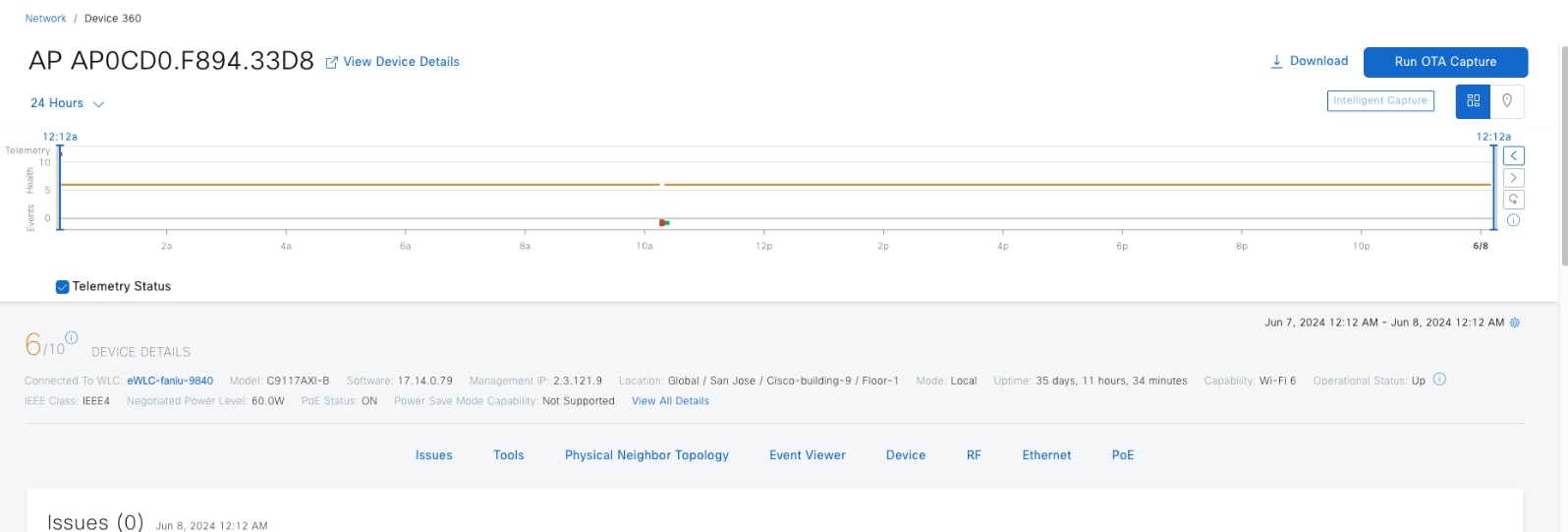Jump to the Issues section tab
The width and height of the screenshot is (1568, 532).
[433, 455]
